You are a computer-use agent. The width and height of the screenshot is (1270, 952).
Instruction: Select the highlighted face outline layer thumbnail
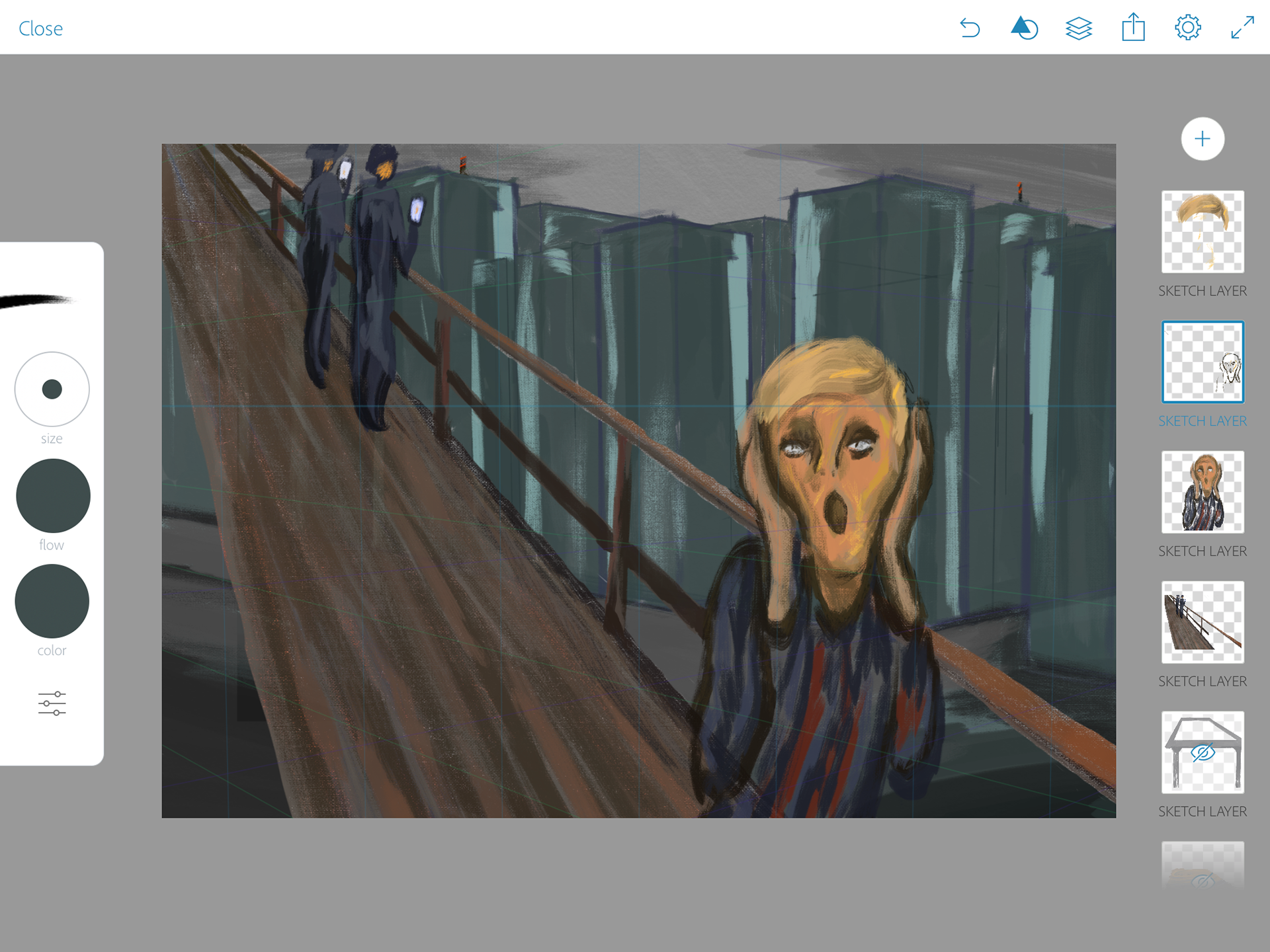pyautogui.click(x=1203, y=362)
